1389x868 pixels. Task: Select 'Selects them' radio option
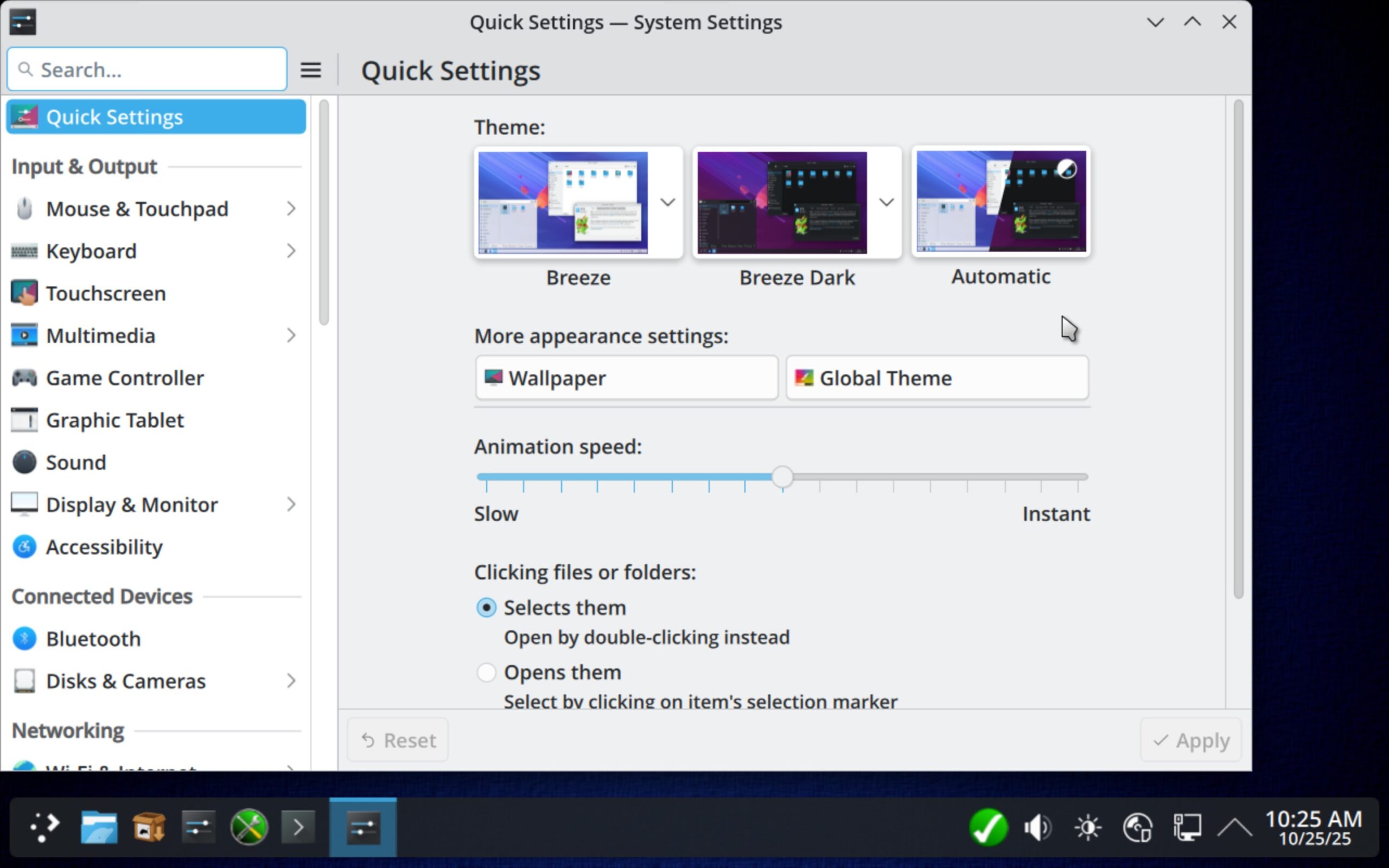point(486,608)
